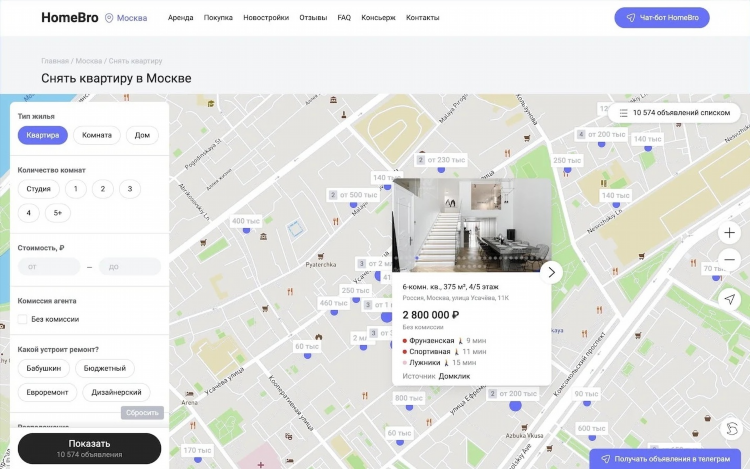The image size is (750, 469).
Task: Click the '90 тыс' map marker
Action: pyautogui.click(x=586, y=394)
